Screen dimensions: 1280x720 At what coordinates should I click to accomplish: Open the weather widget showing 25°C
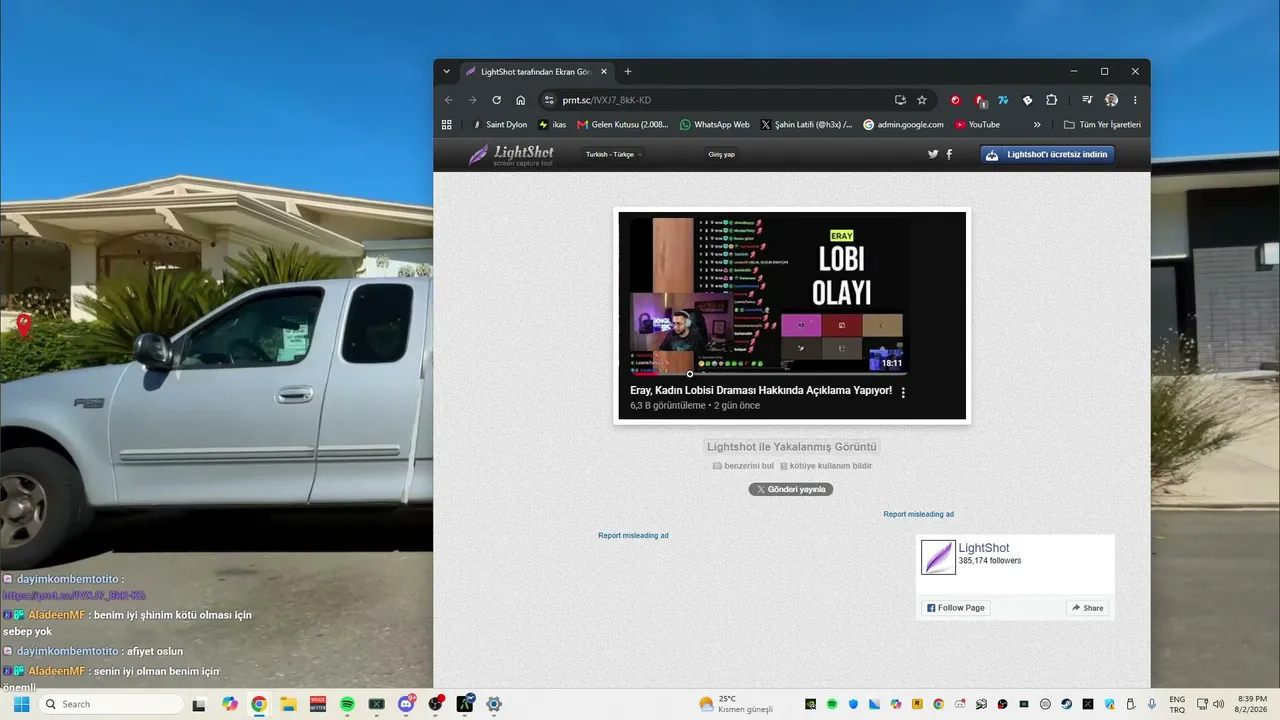tap(737, 704)
